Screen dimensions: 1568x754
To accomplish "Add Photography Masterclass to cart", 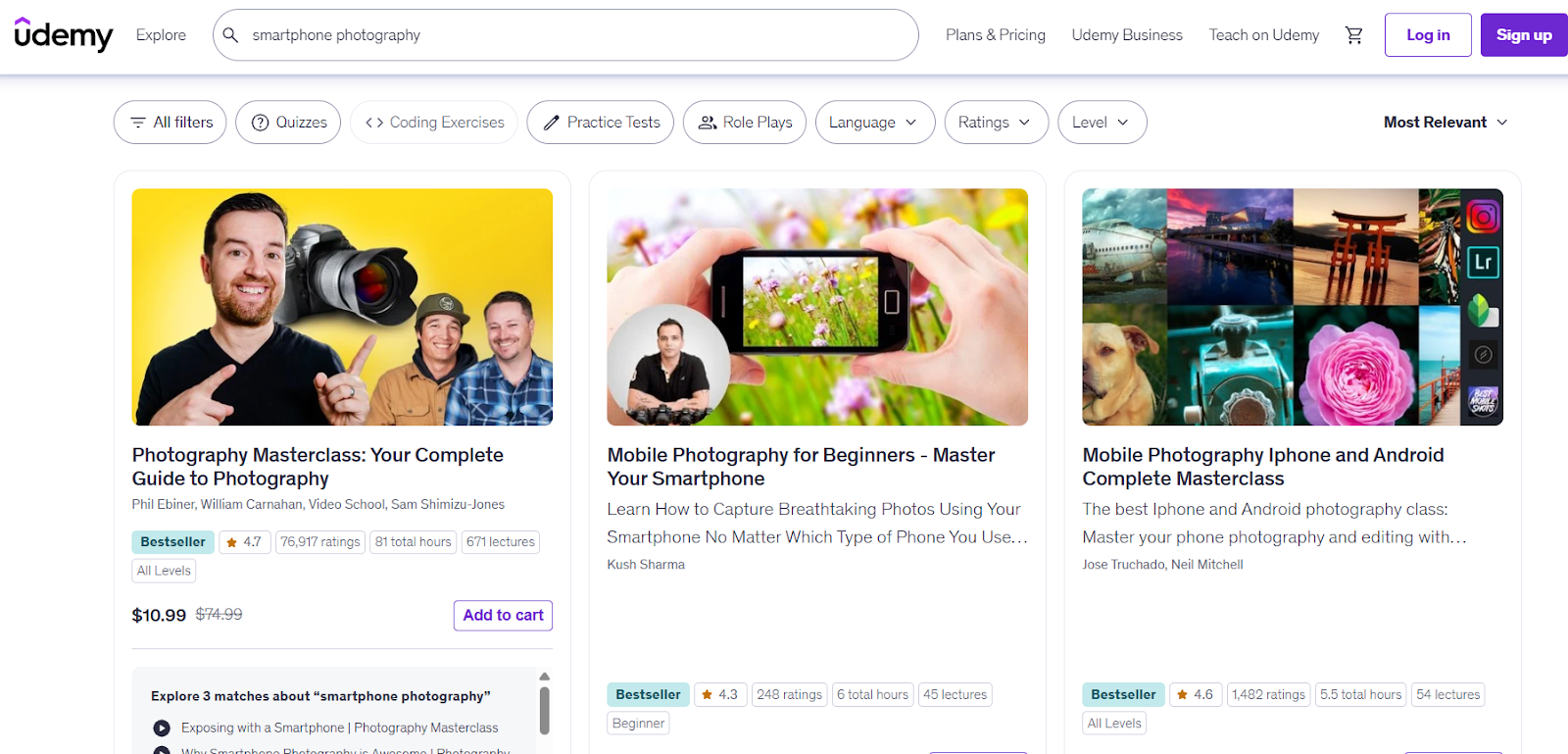I will click(x=503, y=615).
